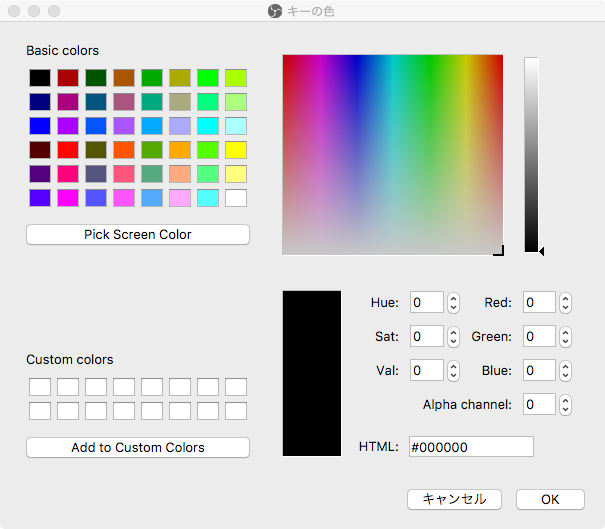Select the navy blue swatch in second row
Image resolution: width=605 pixels, height=529 pixels.
click(x=40, y=102)
